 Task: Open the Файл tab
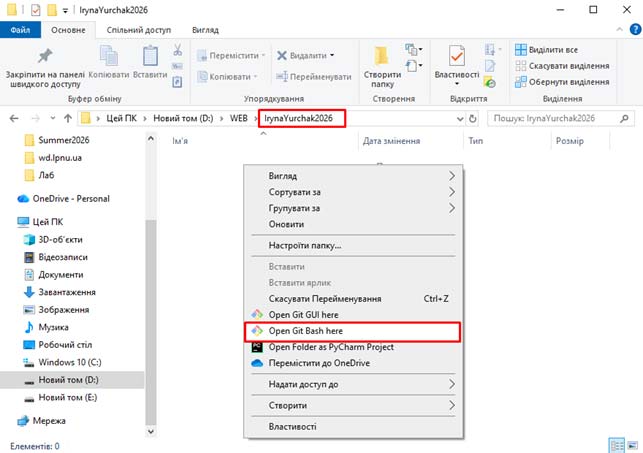point(20,30)
